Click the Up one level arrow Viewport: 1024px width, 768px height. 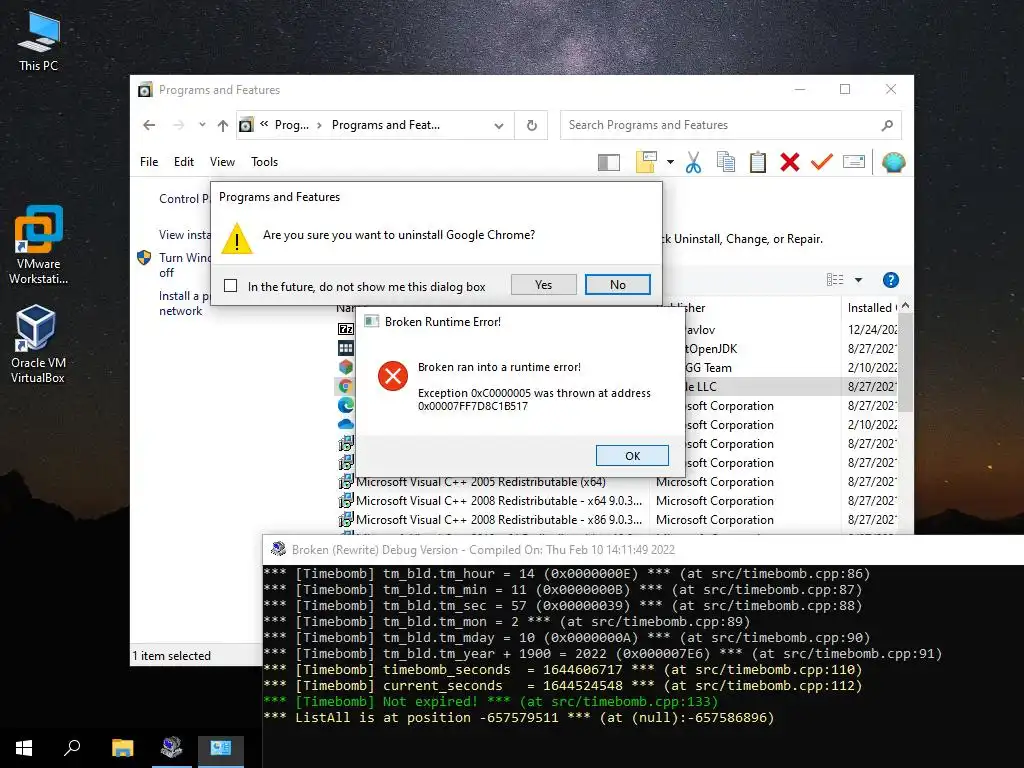(x=223, y=125)
